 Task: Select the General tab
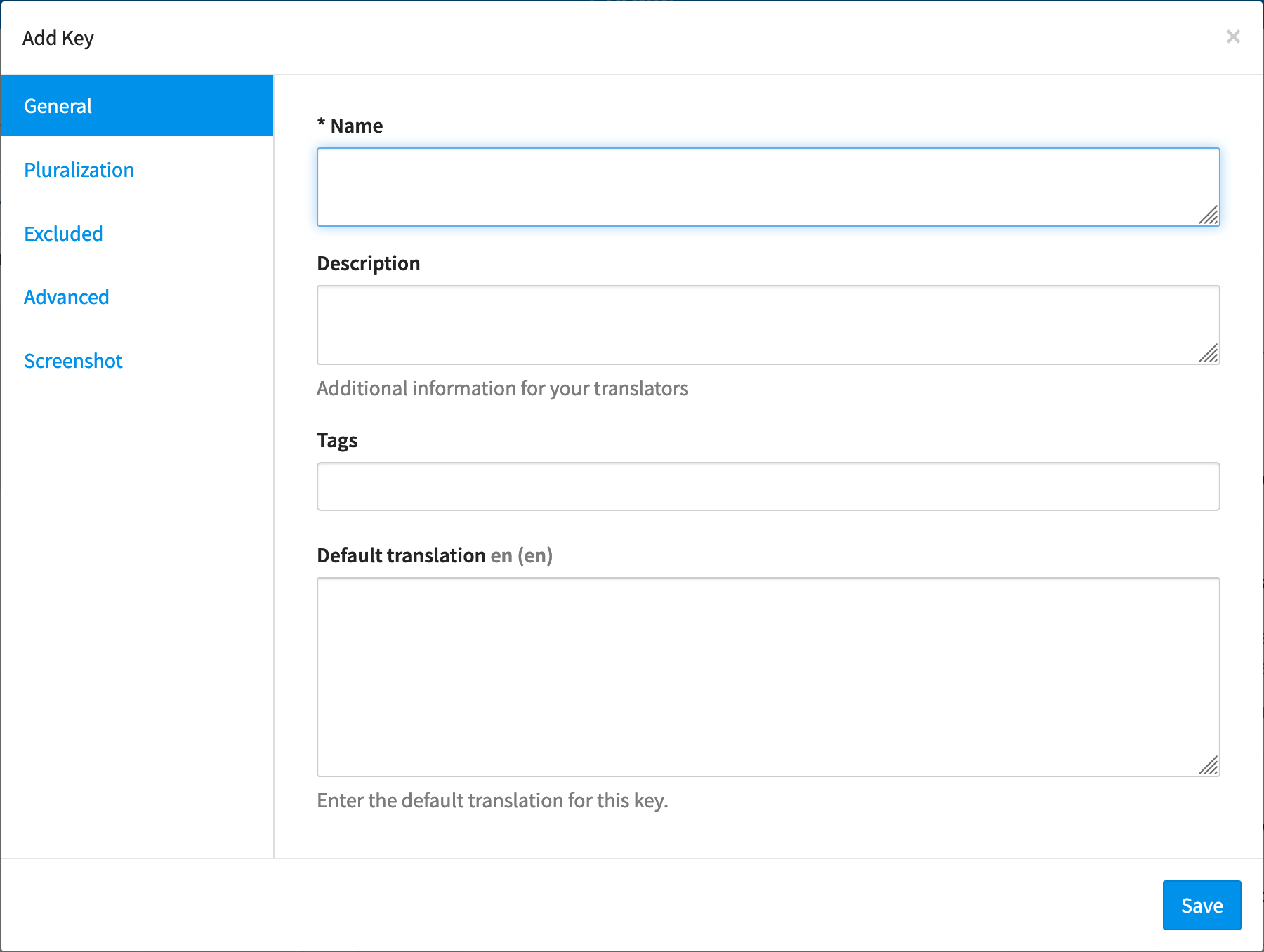click(x=137, y=106)
